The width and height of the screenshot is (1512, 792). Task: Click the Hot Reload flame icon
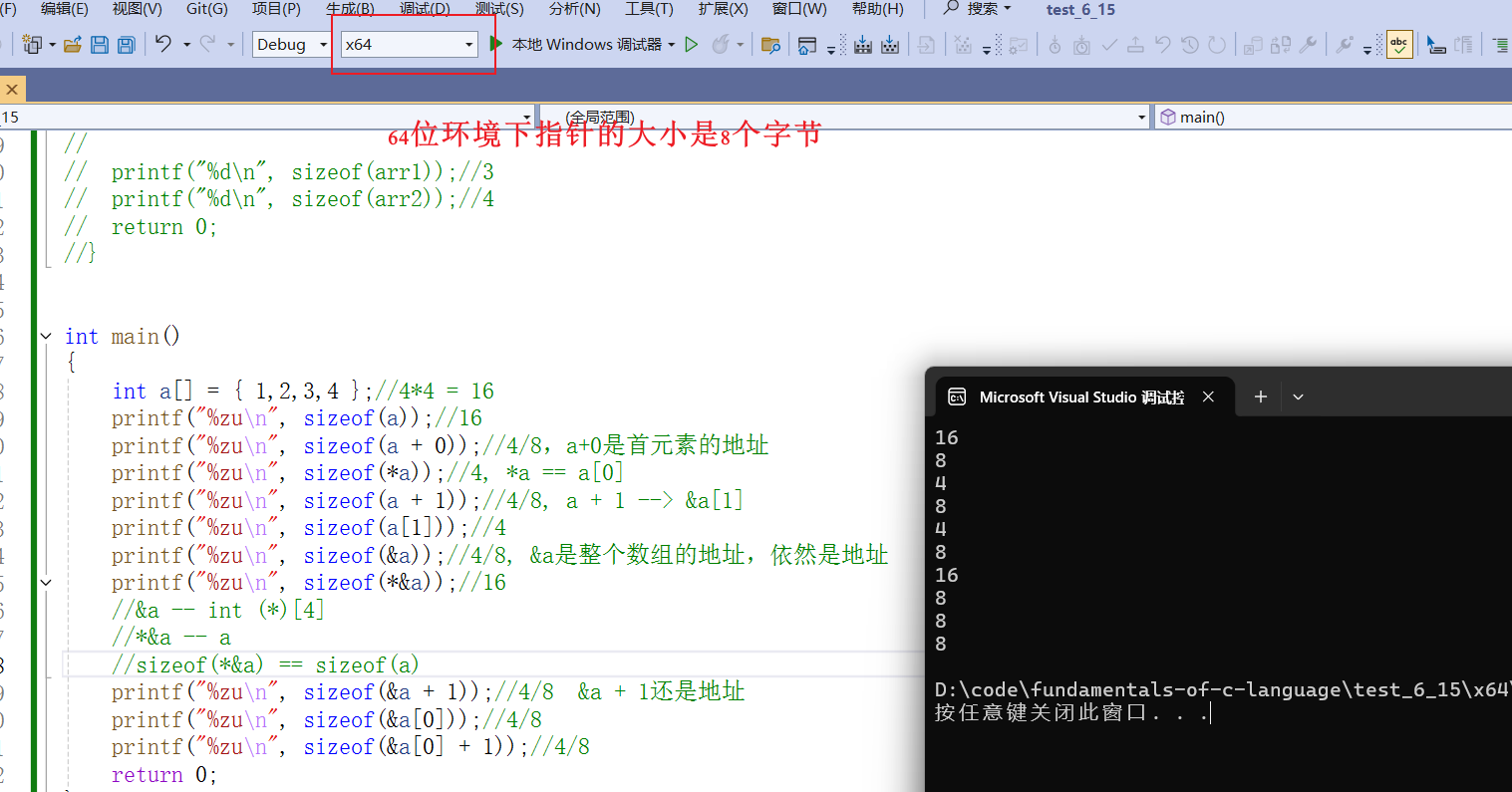pos(721,44)
